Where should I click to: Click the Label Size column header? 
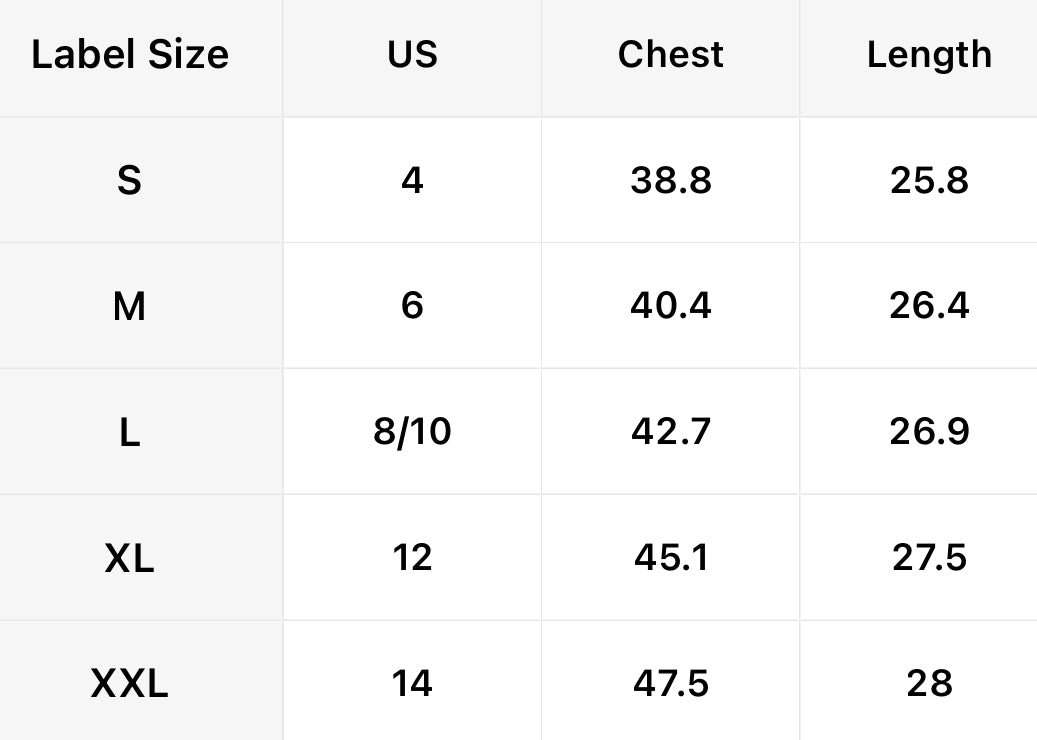(130, 55)
